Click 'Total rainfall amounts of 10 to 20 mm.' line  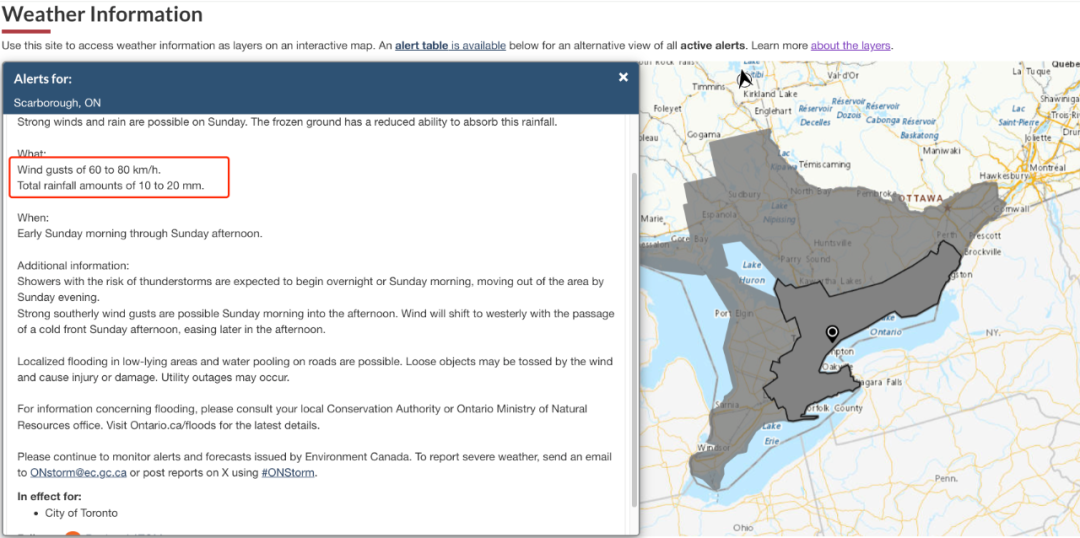[111, 185]
